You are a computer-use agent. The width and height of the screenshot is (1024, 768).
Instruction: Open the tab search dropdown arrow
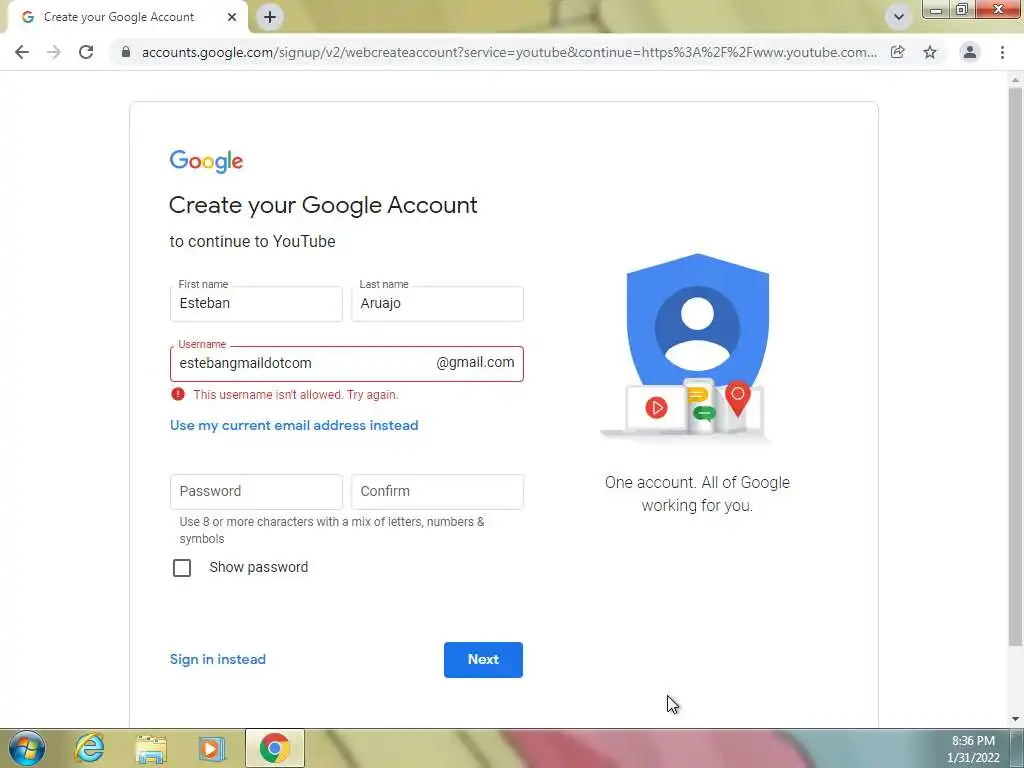(x=899, y=17)
